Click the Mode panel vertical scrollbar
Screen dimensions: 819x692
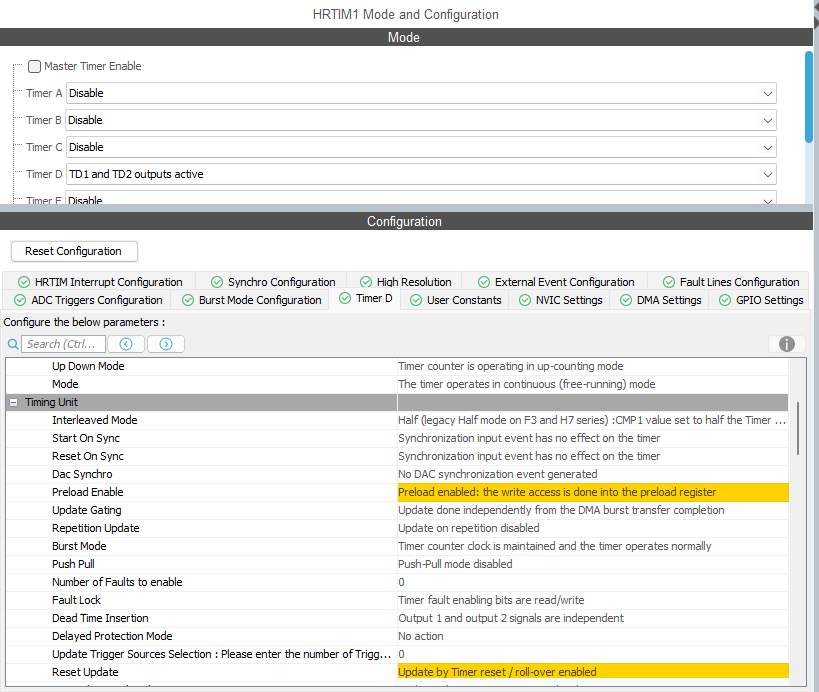click(809, 97)
